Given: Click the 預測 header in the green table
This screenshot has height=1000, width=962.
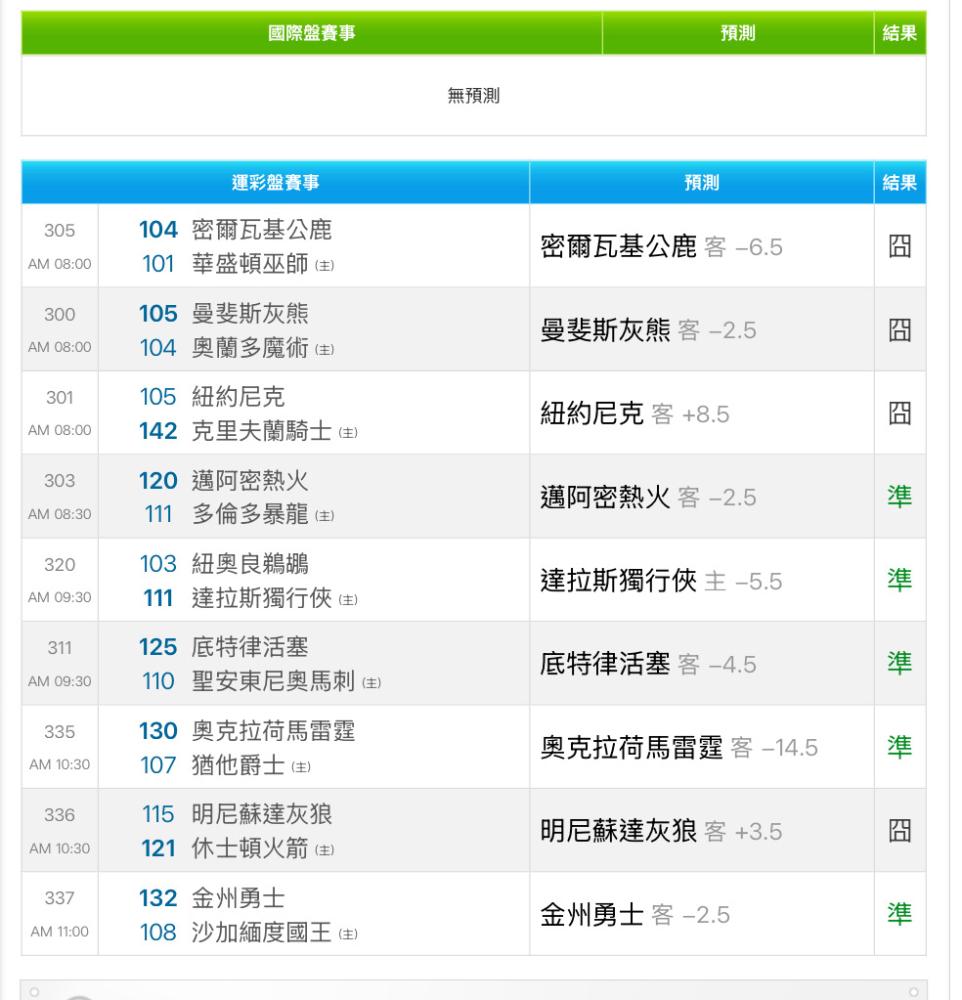Looking at the screenshot, I should point(737,33).
